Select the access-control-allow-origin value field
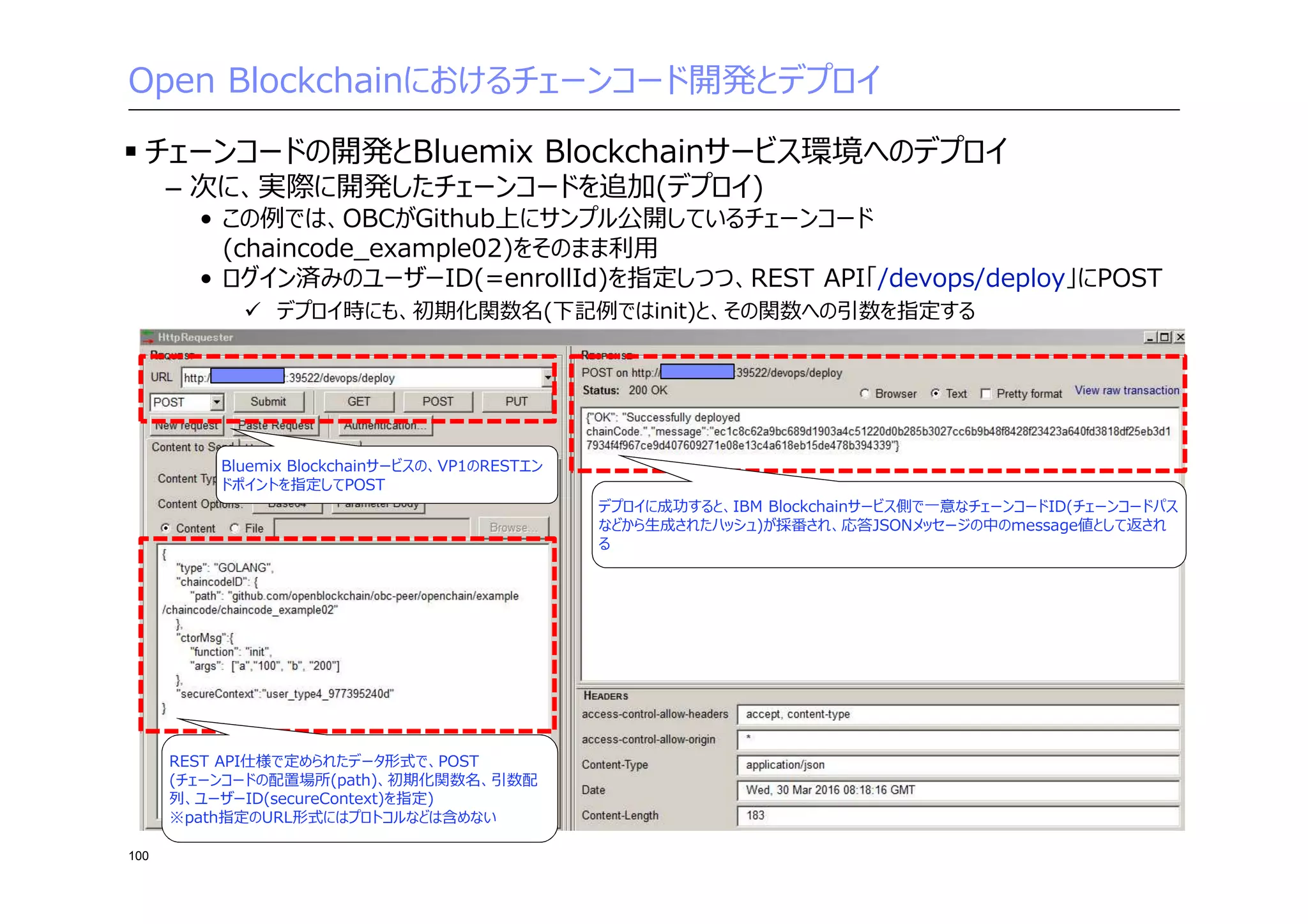 coord(958,739)
